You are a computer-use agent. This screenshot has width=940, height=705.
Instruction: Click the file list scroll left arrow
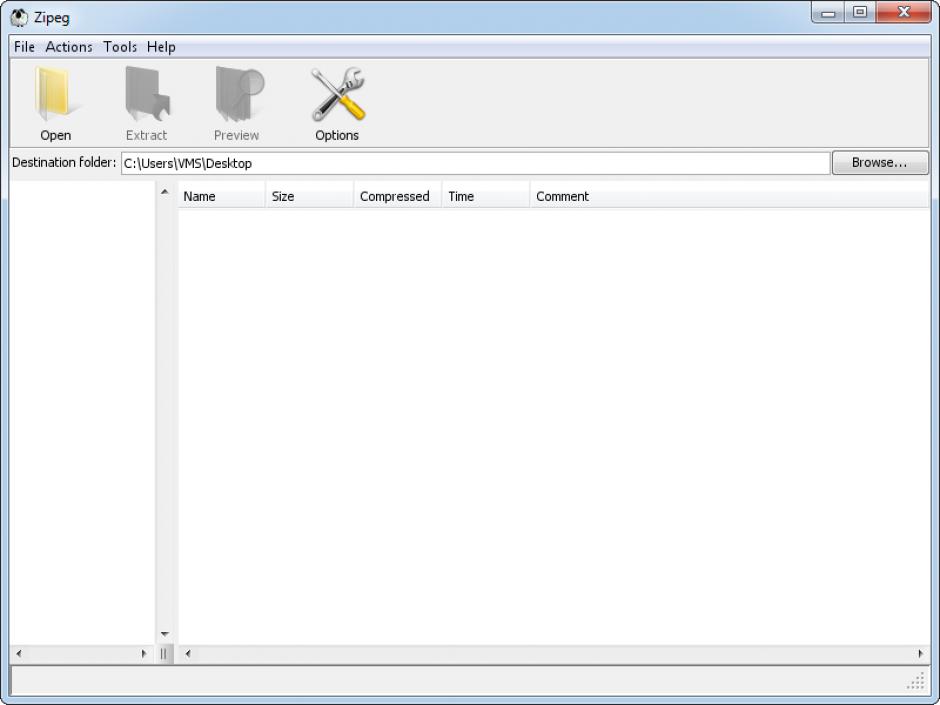pos(188,653)
